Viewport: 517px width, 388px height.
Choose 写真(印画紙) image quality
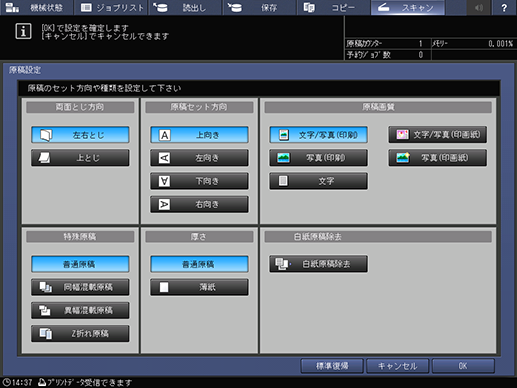coord(438,158)
